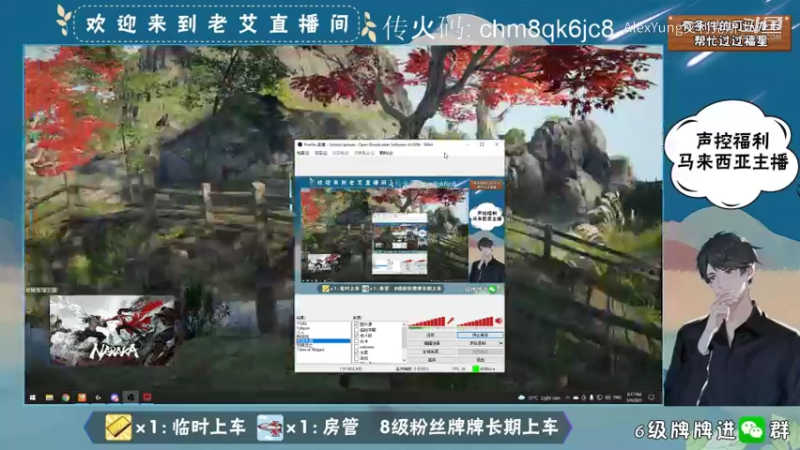800x450 pixels.
Task: Click inside the OBS stream preview area
Action: tap(399, 235)
